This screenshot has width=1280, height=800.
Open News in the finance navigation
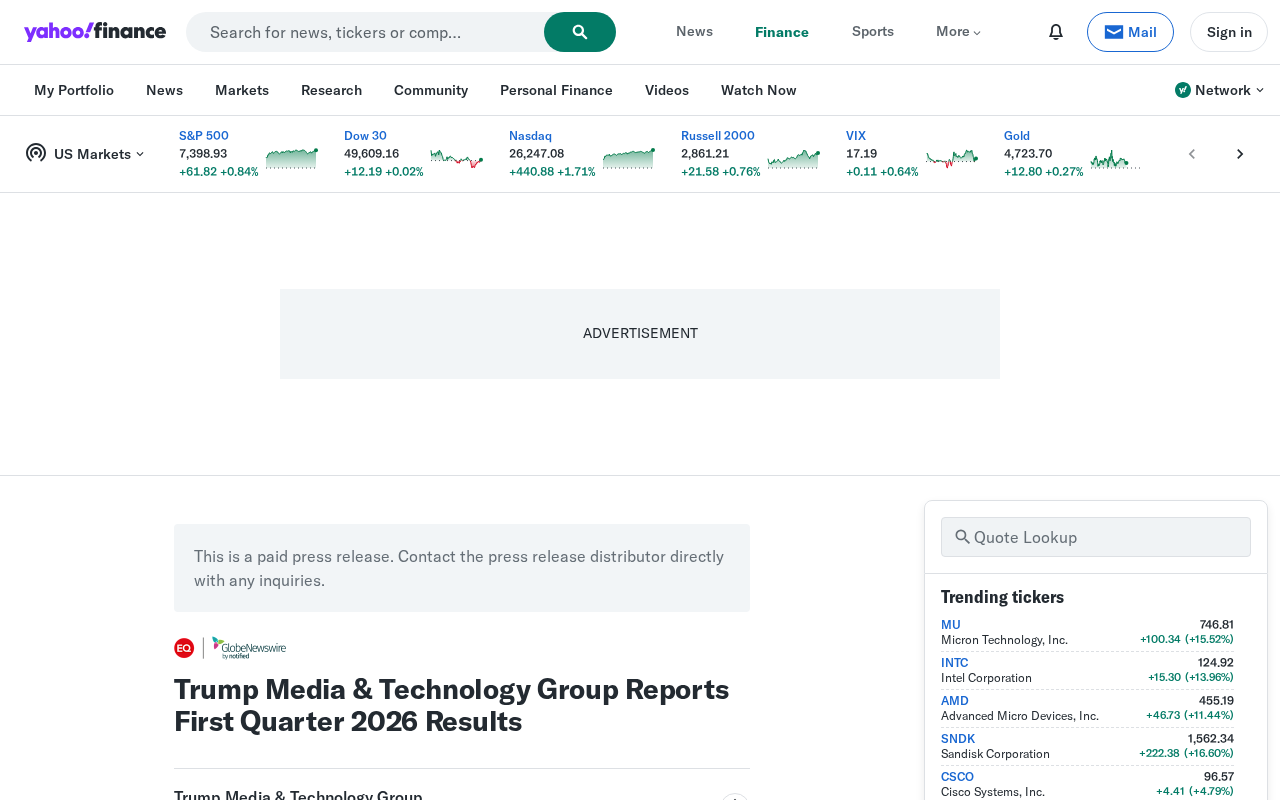tap(164, 90)
